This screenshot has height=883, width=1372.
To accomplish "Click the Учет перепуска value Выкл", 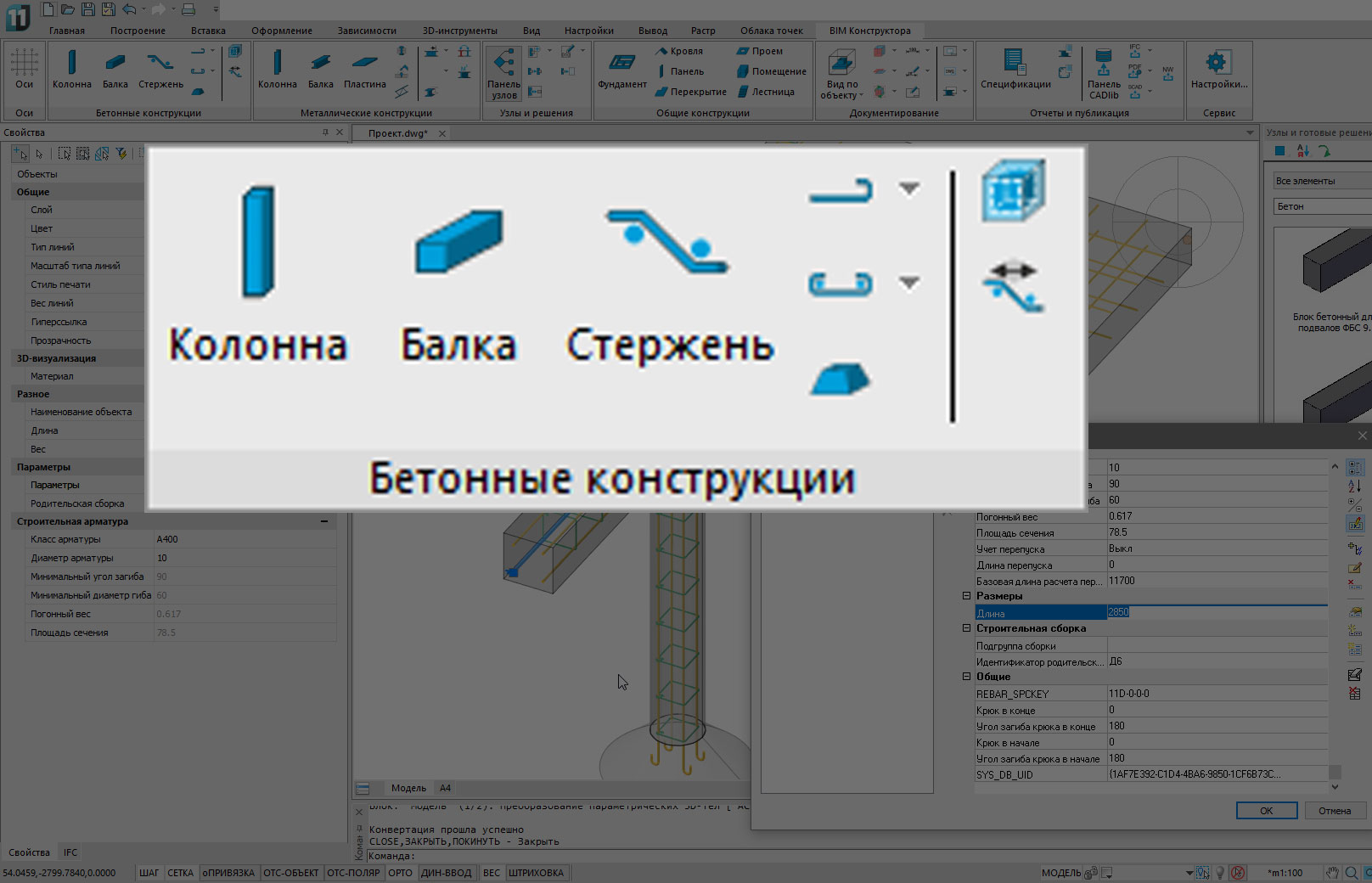I will tap(1217, 548).
